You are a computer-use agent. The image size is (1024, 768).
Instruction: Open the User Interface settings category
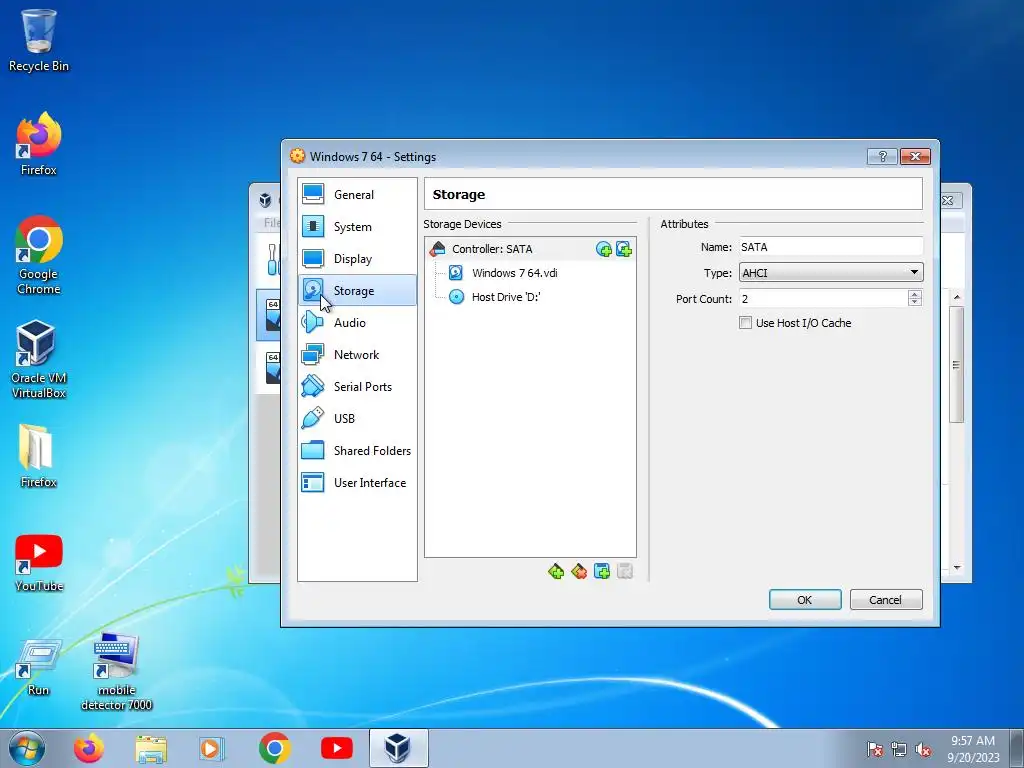click(x=357, y=483)
